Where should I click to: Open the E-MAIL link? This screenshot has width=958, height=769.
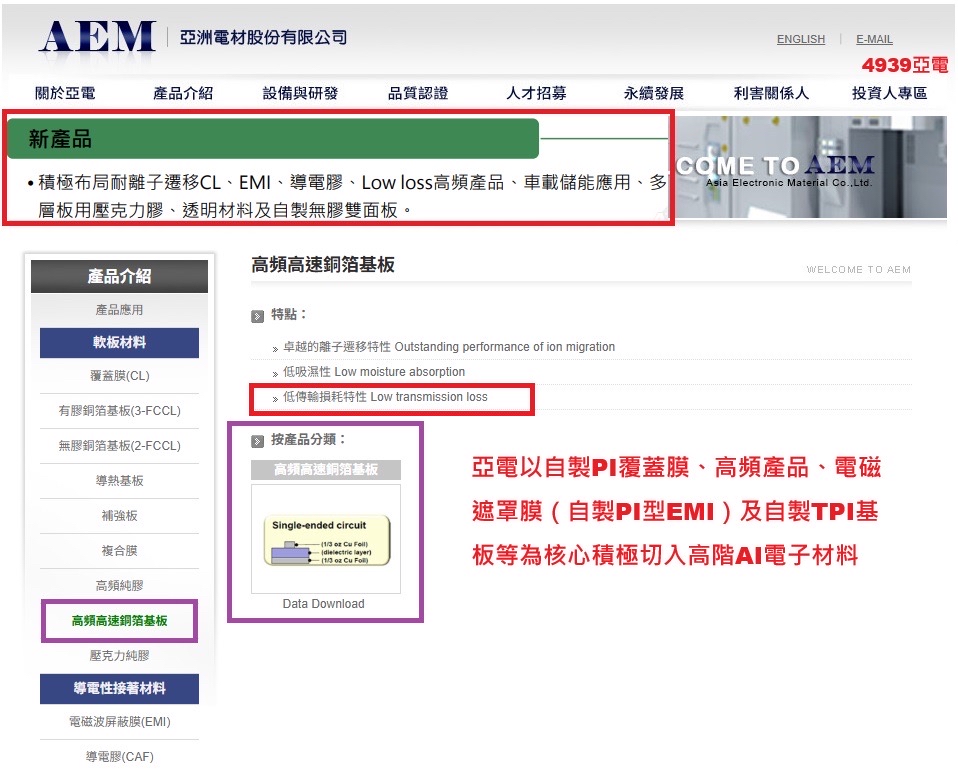[874, 39]
